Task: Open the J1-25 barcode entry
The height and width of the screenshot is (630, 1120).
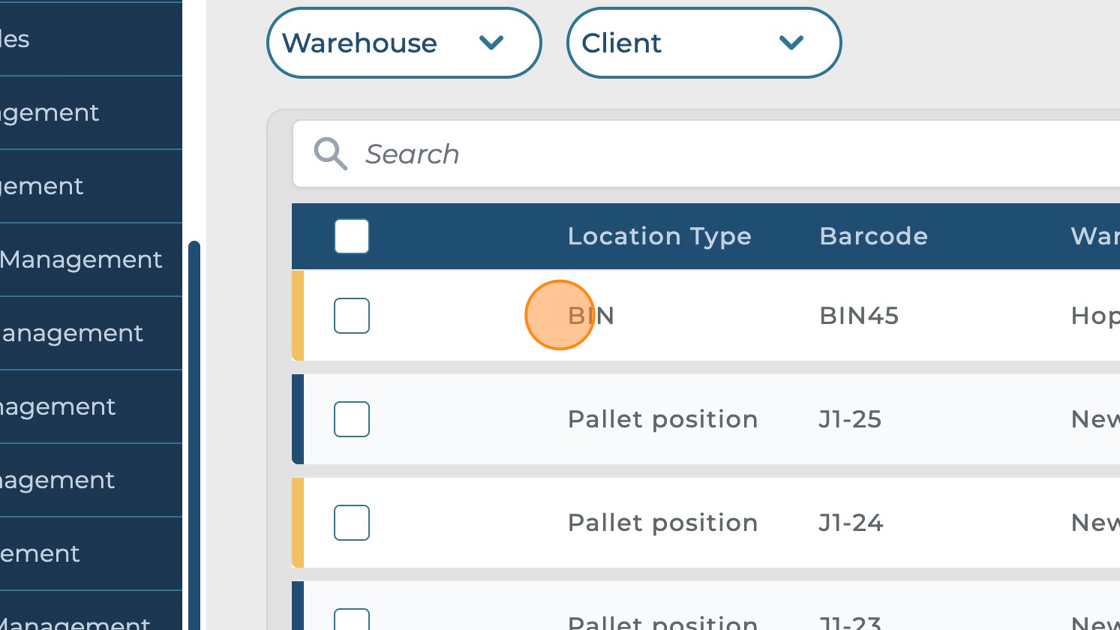Action: pyautogui.click(x=850, y=419)
